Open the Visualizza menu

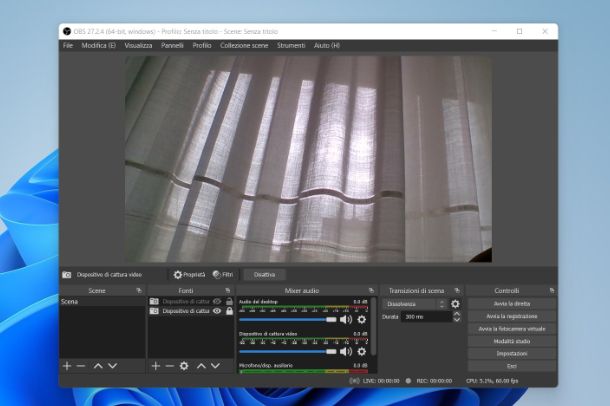138,46
